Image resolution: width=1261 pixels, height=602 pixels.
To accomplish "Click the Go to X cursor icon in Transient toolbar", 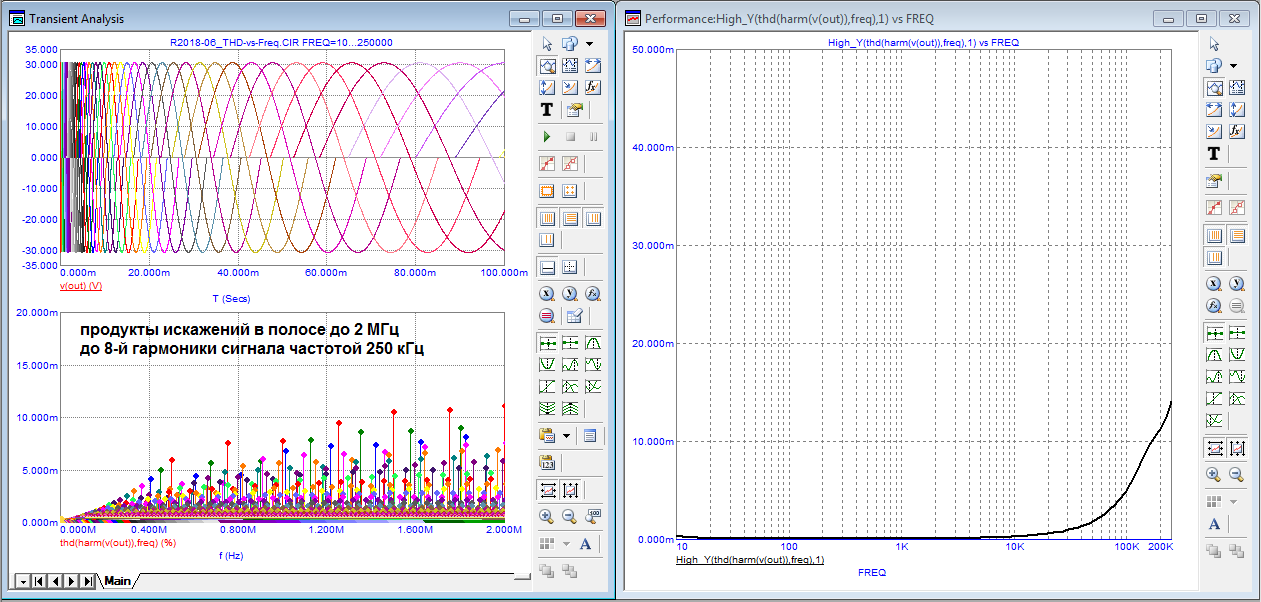I will (547, 294).
